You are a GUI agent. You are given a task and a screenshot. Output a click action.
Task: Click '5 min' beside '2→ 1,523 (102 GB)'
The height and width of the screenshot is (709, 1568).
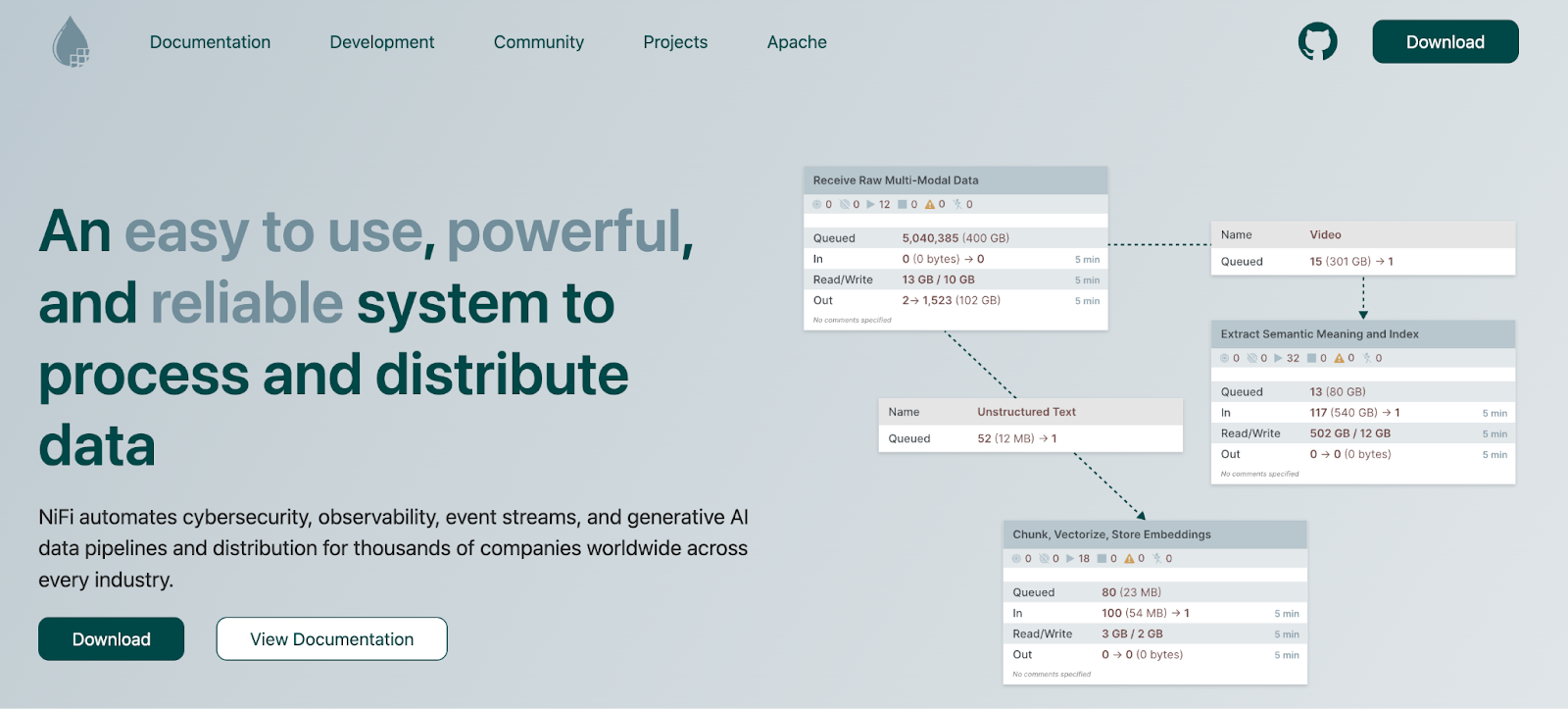1087,301
